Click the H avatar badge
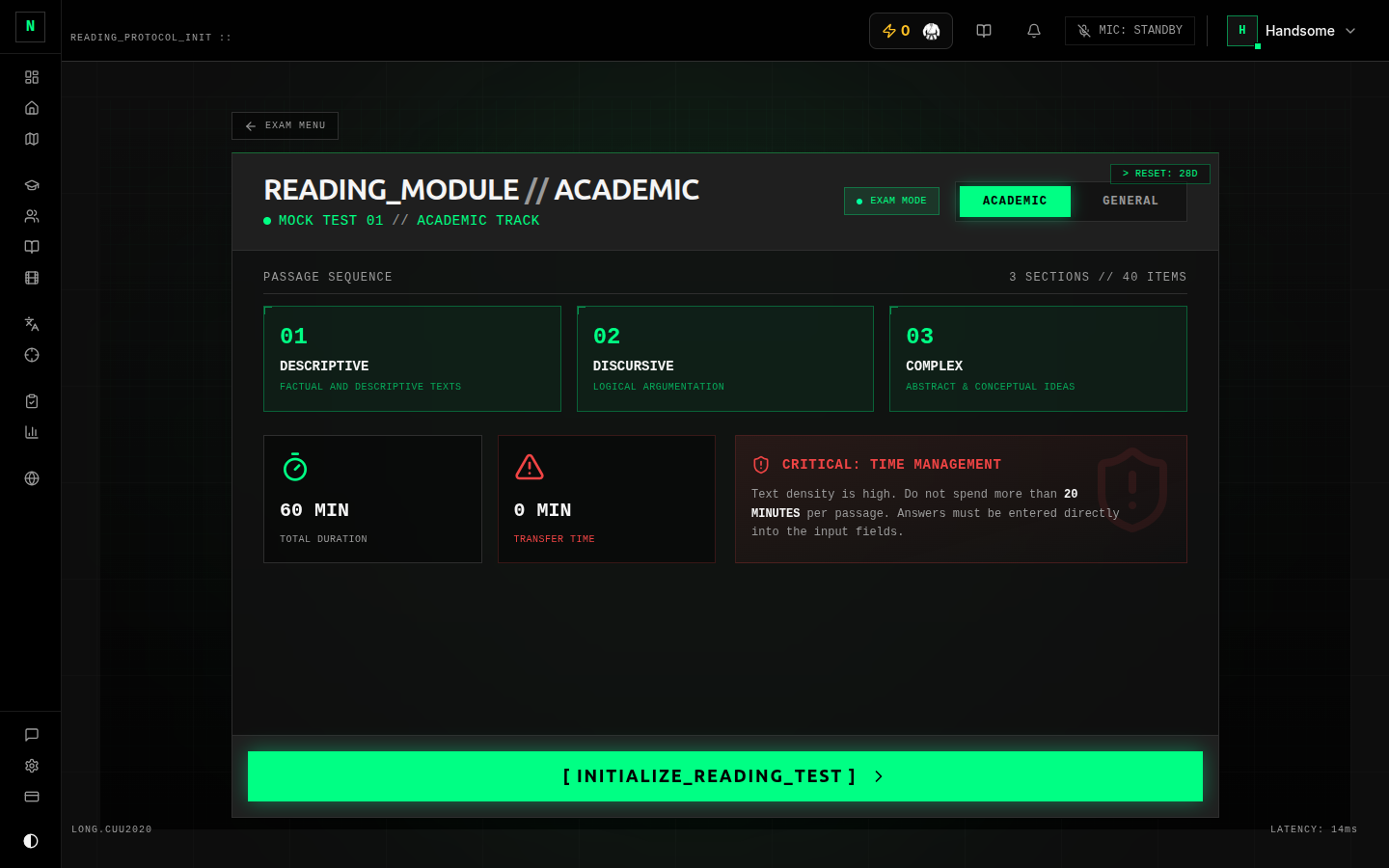 pos(1242,31)
